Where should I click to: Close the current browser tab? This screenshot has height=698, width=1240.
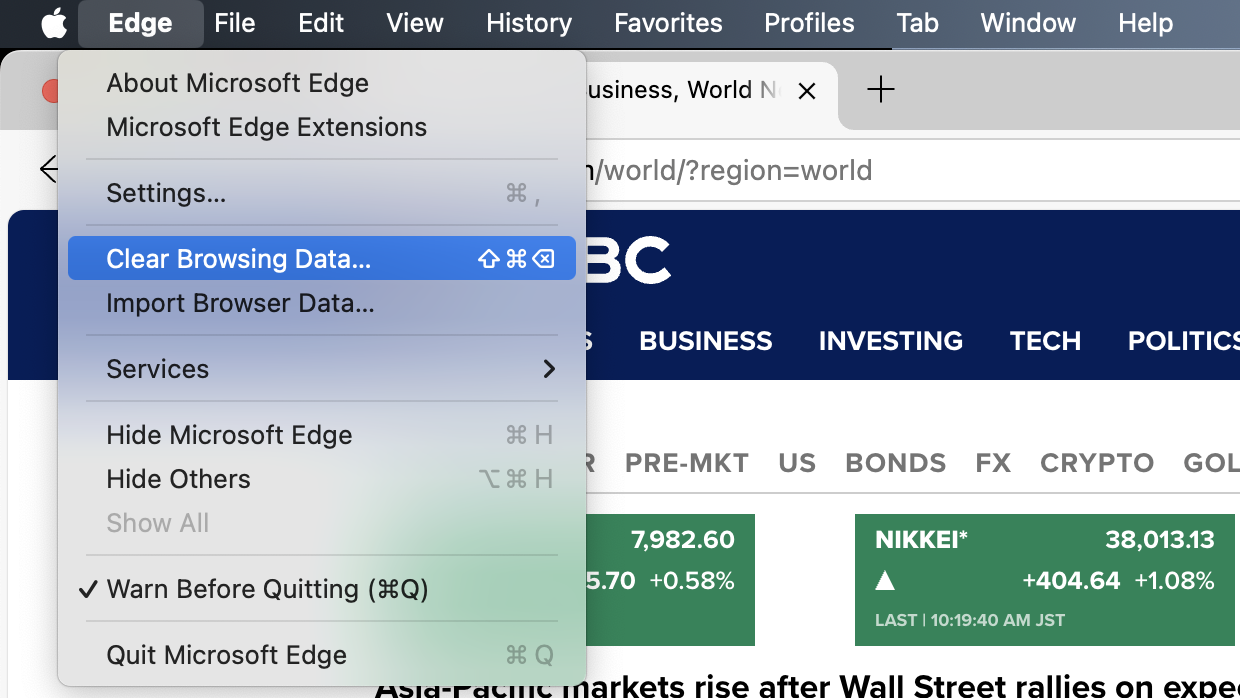click(807, 91)
